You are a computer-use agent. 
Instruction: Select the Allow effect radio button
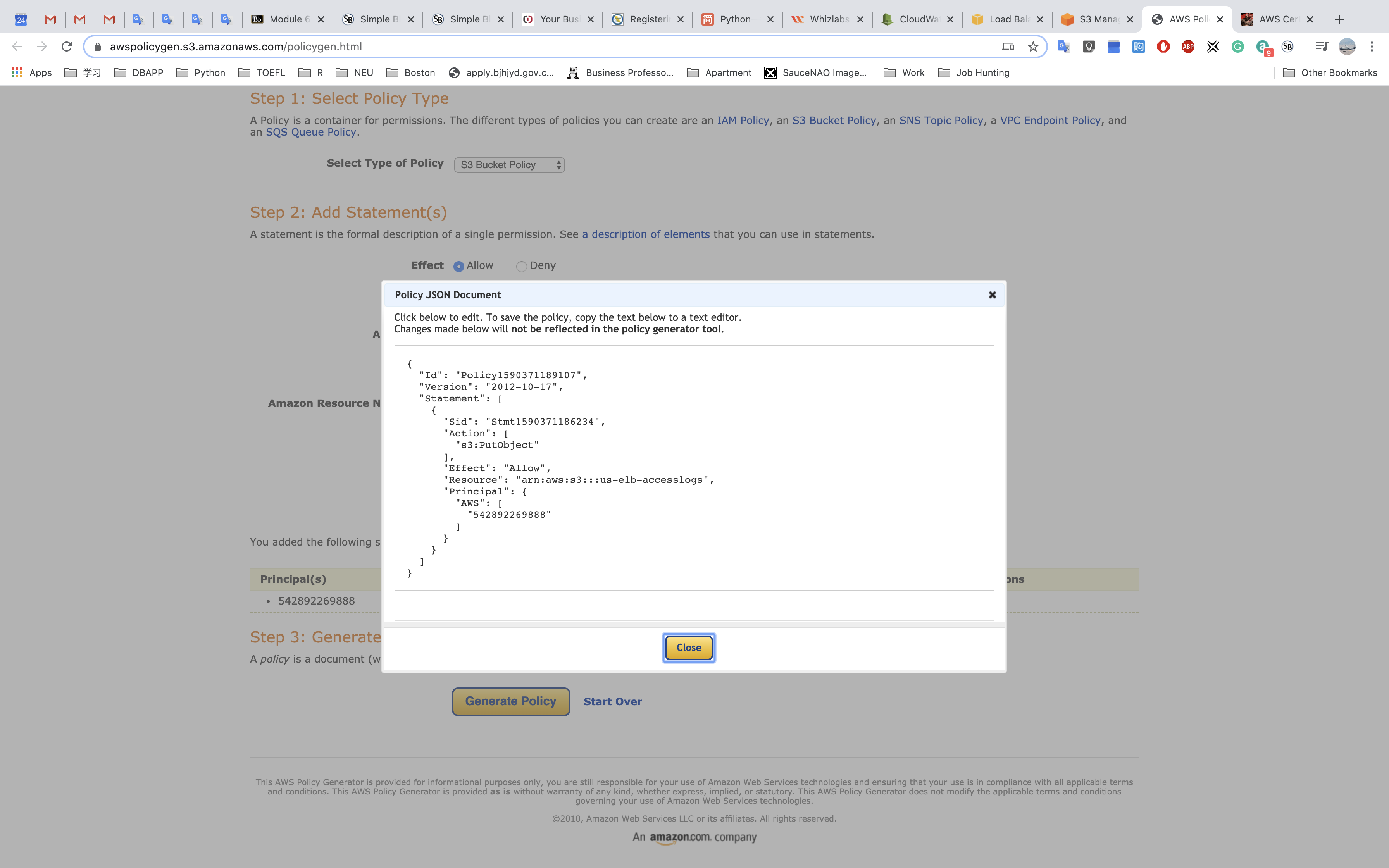click(x=458, y=266)
